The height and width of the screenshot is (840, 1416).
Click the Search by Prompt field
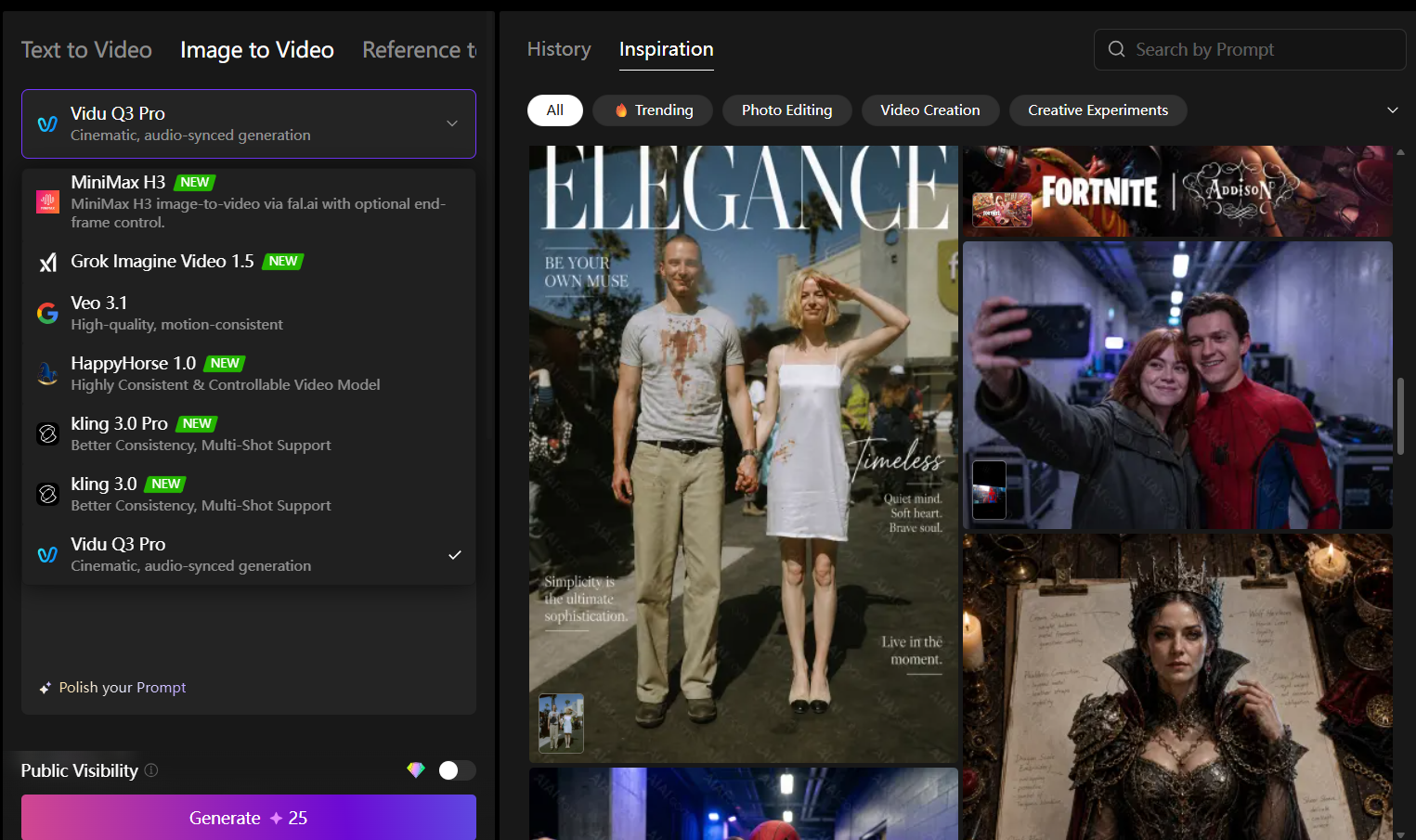tap(1250, 49)
